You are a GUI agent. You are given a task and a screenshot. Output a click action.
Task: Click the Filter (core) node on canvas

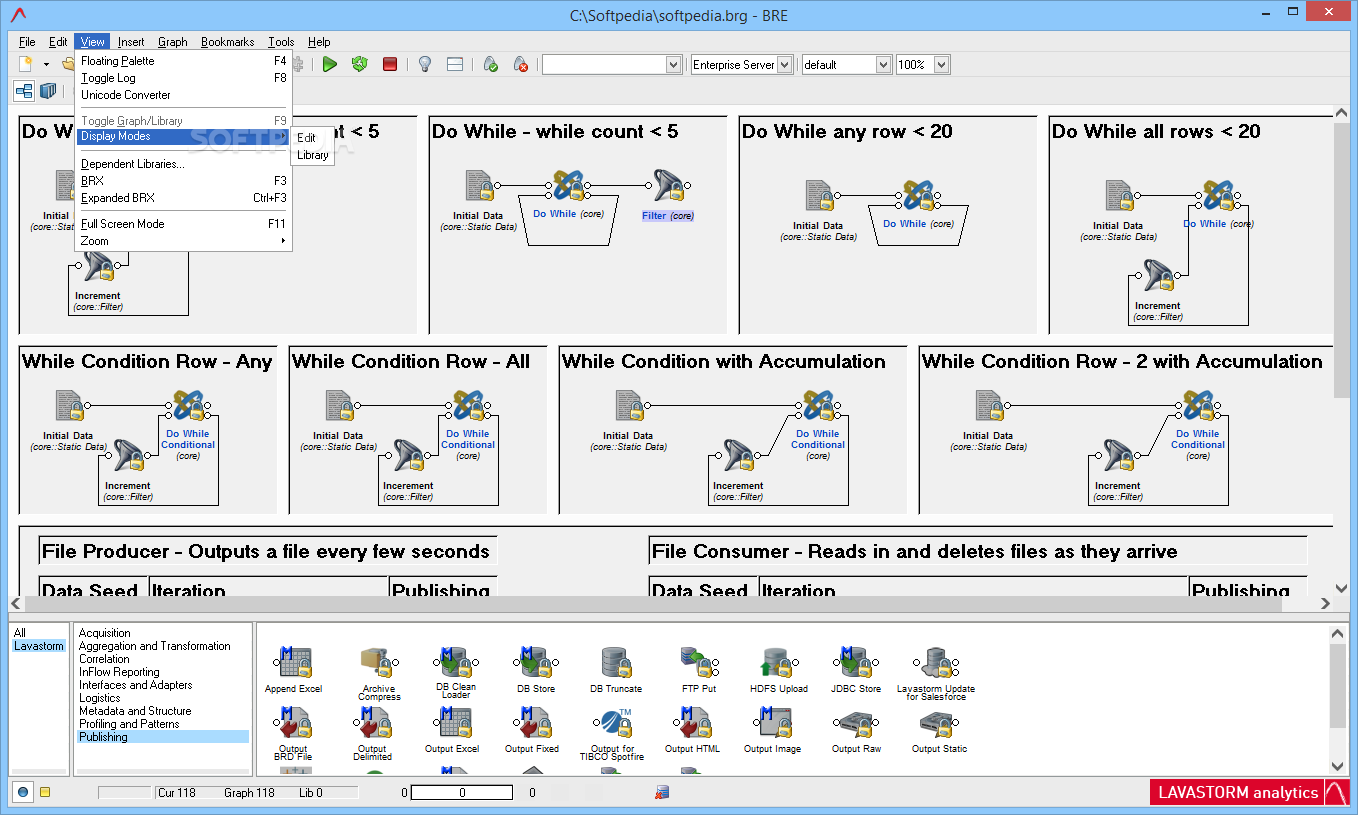click(x=668, y=188)
